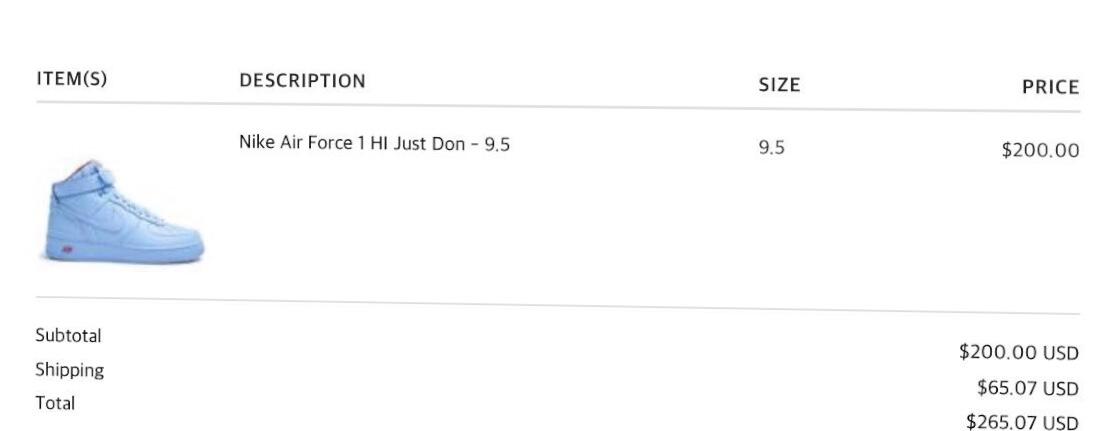Click the red logo on the sneaker heel
Image resolution: width=1098 pixels, height=431 pixels.
pyautogui.click(x=67, y=248)
